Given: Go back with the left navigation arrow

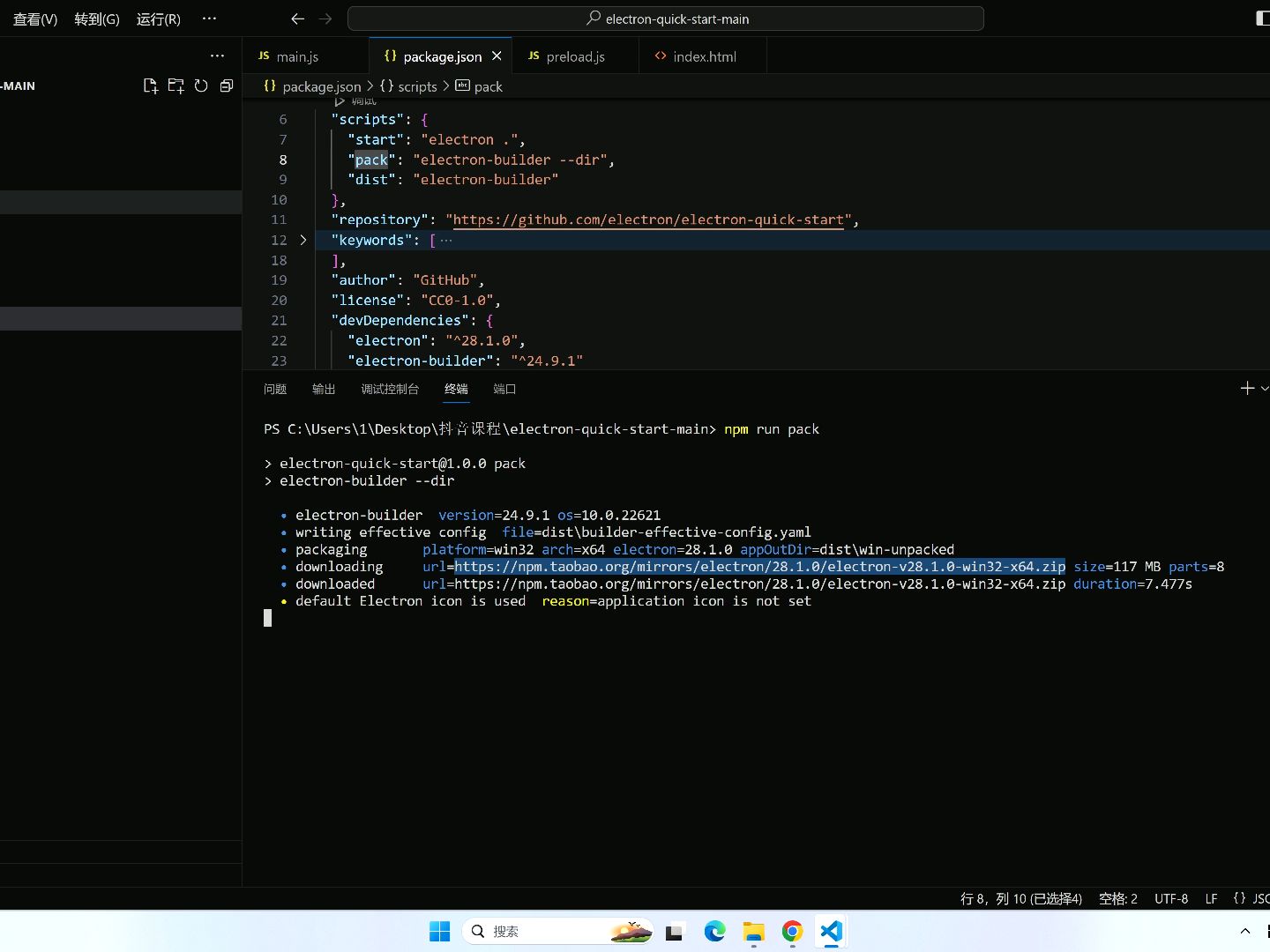Looking at the screenshot, I should click(298, 19).
